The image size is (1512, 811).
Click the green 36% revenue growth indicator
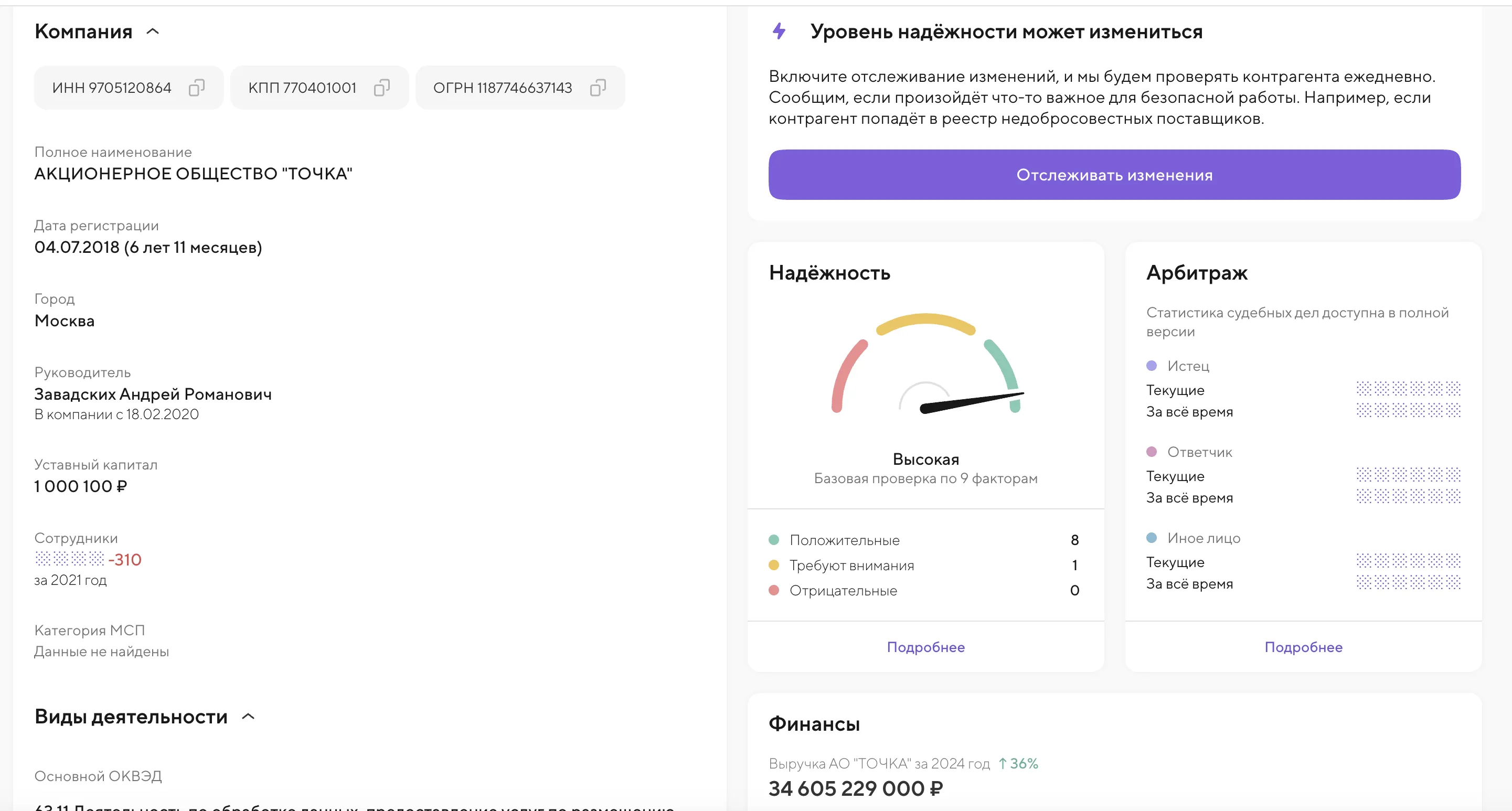[x=1018, y=763]
